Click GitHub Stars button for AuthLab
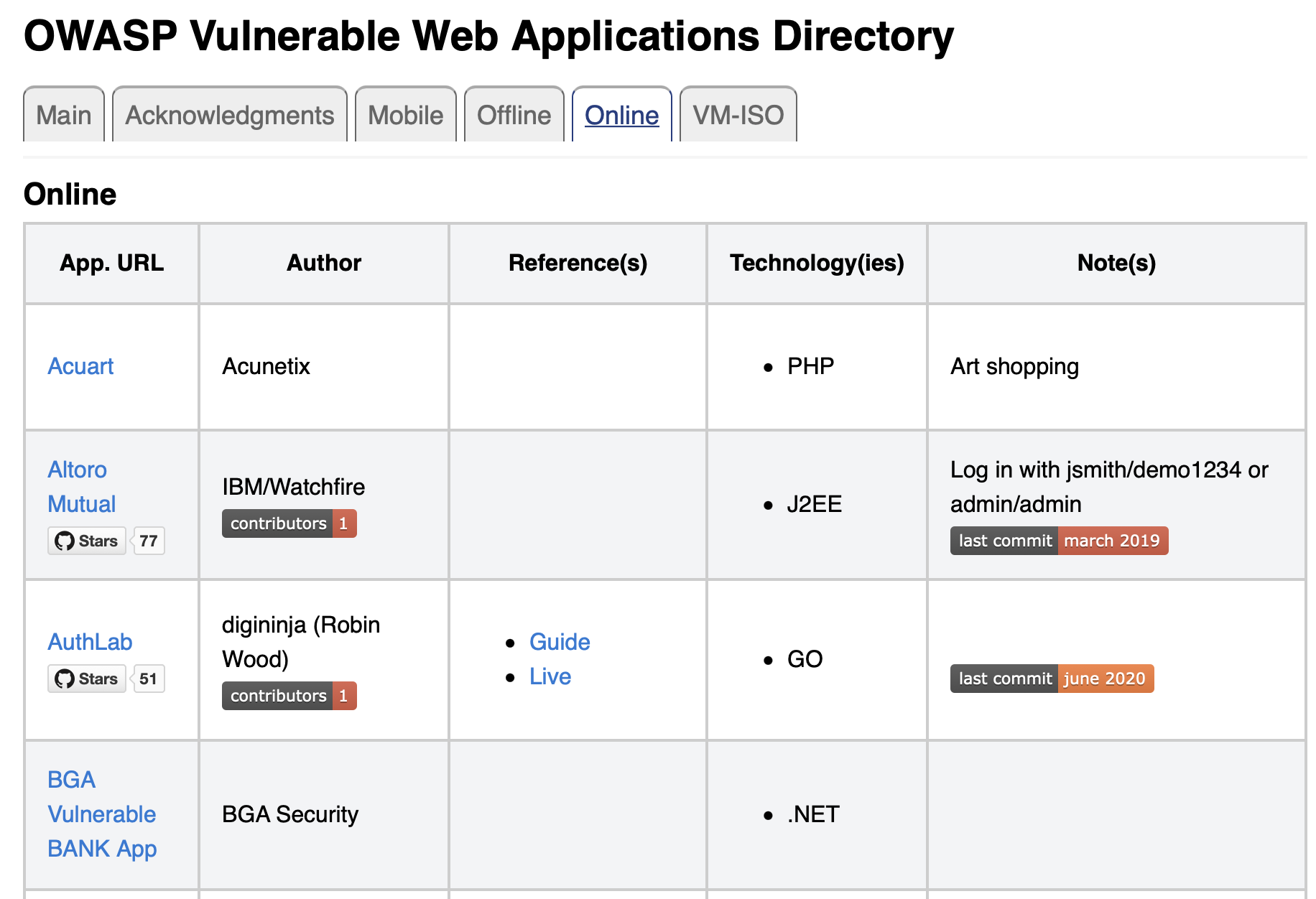The image size is (1316, 899). click(x=87, y=679)
